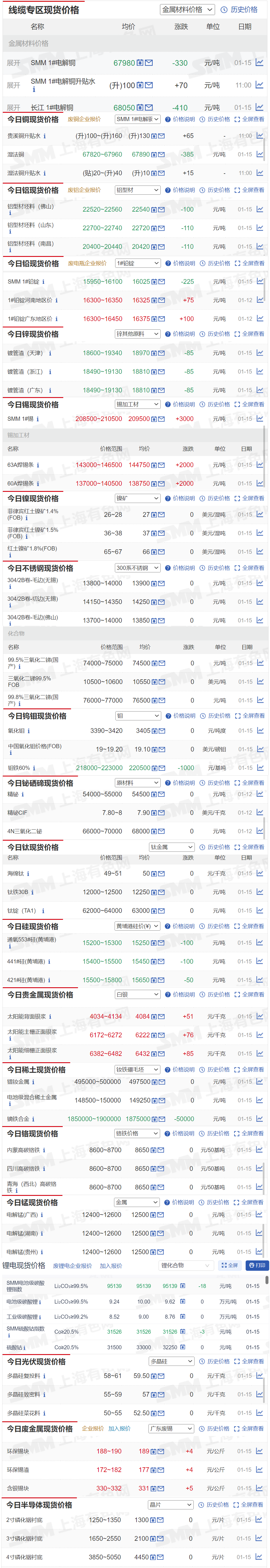Open trend chart for 多晶硅致密料

coord(260,1394)
